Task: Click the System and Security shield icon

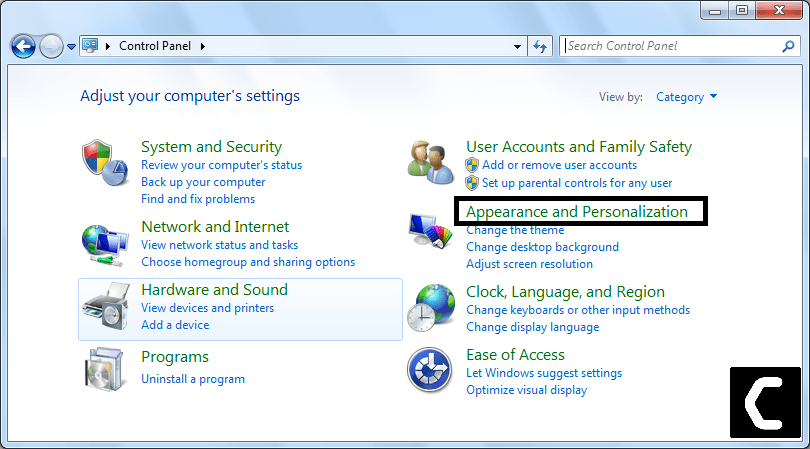Action: coord(105,163)
